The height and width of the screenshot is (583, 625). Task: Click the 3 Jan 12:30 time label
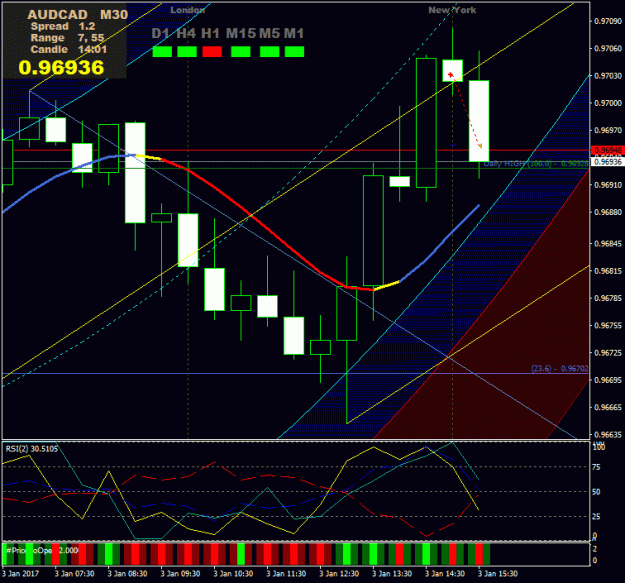339,574
